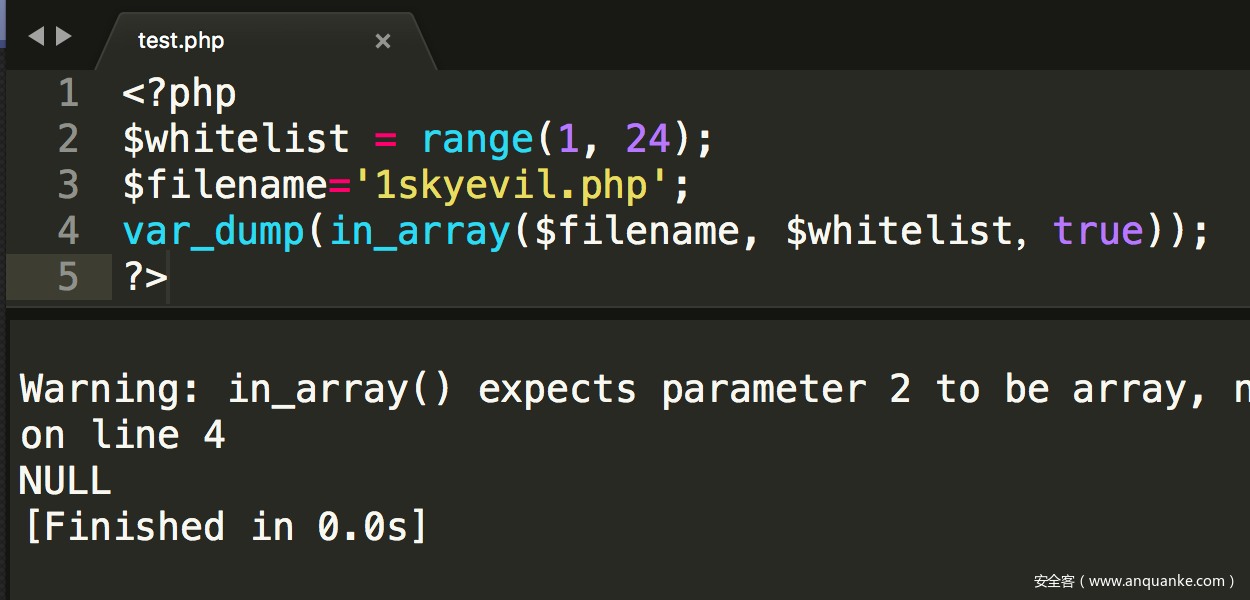This screenshot has height=600, width=1250.
Task: Click the range function call
Action: [479, 139]
